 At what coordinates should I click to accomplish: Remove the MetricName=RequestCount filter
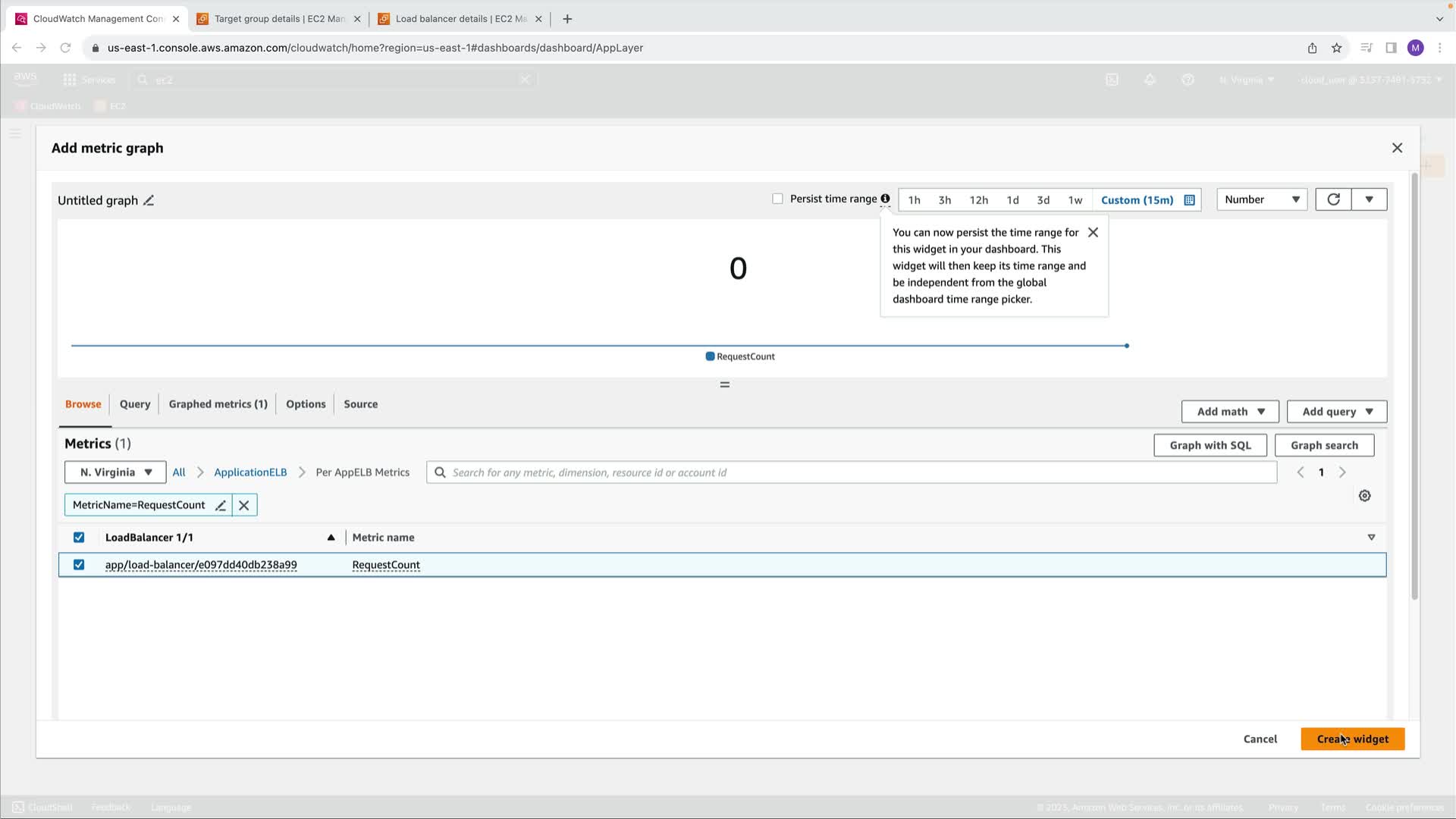[x=244, y=506]
